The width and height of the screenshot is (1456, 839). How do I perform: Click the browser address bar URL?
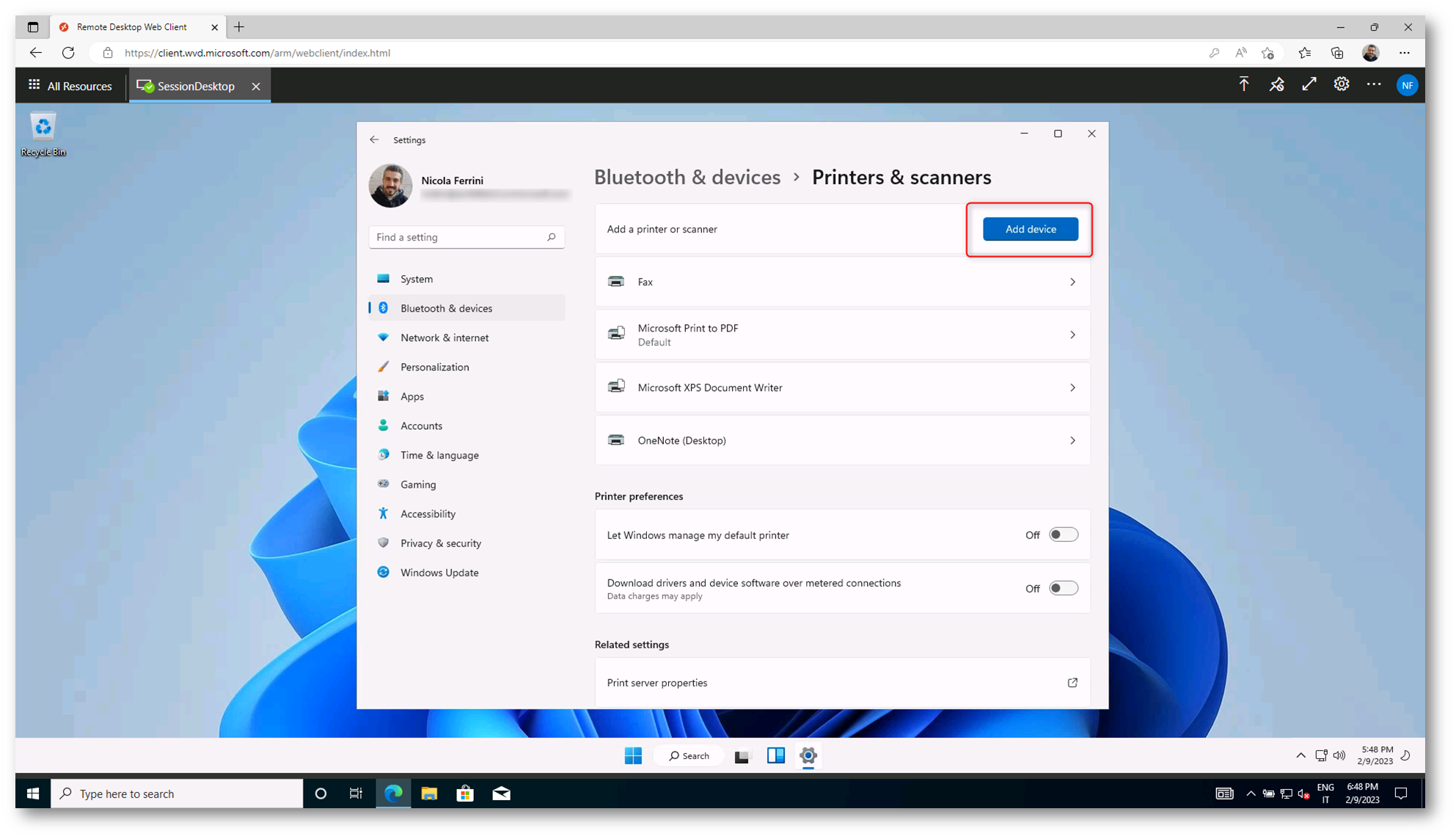(257, 53)
